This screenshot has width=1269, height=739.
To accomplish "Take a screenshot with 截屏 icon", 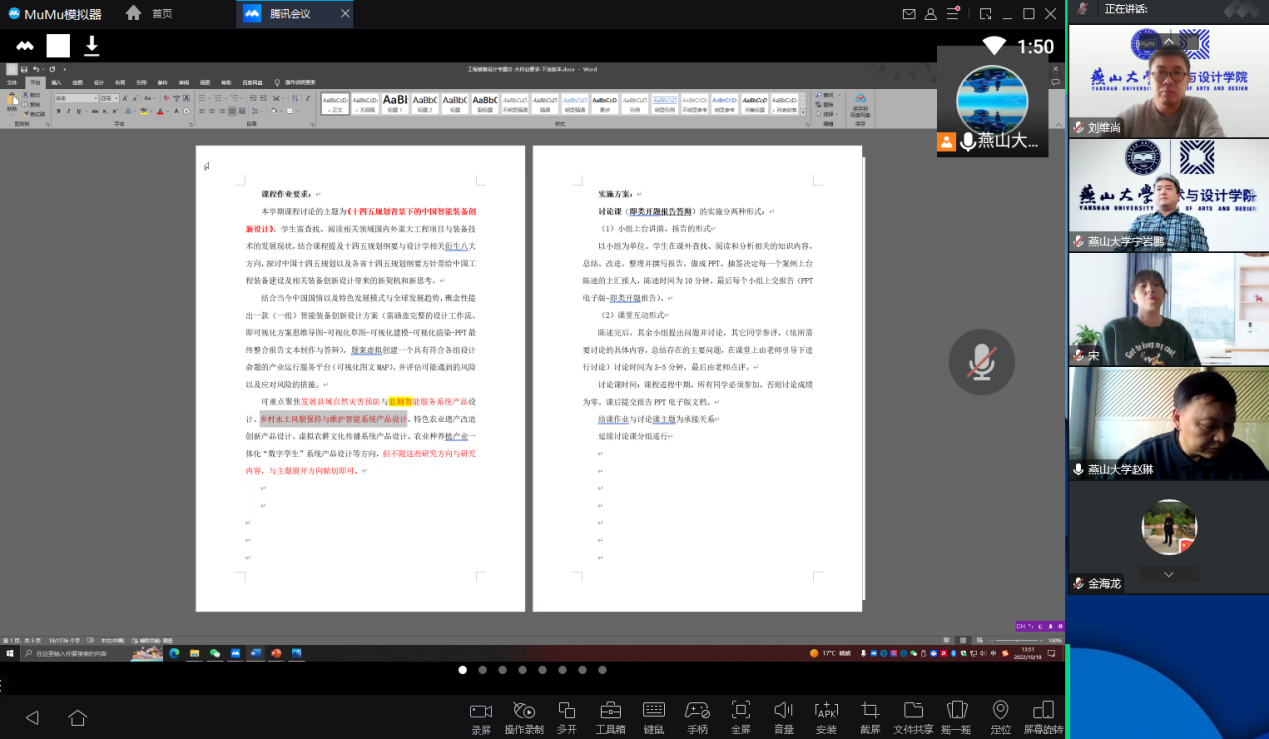I will (870, 711).
